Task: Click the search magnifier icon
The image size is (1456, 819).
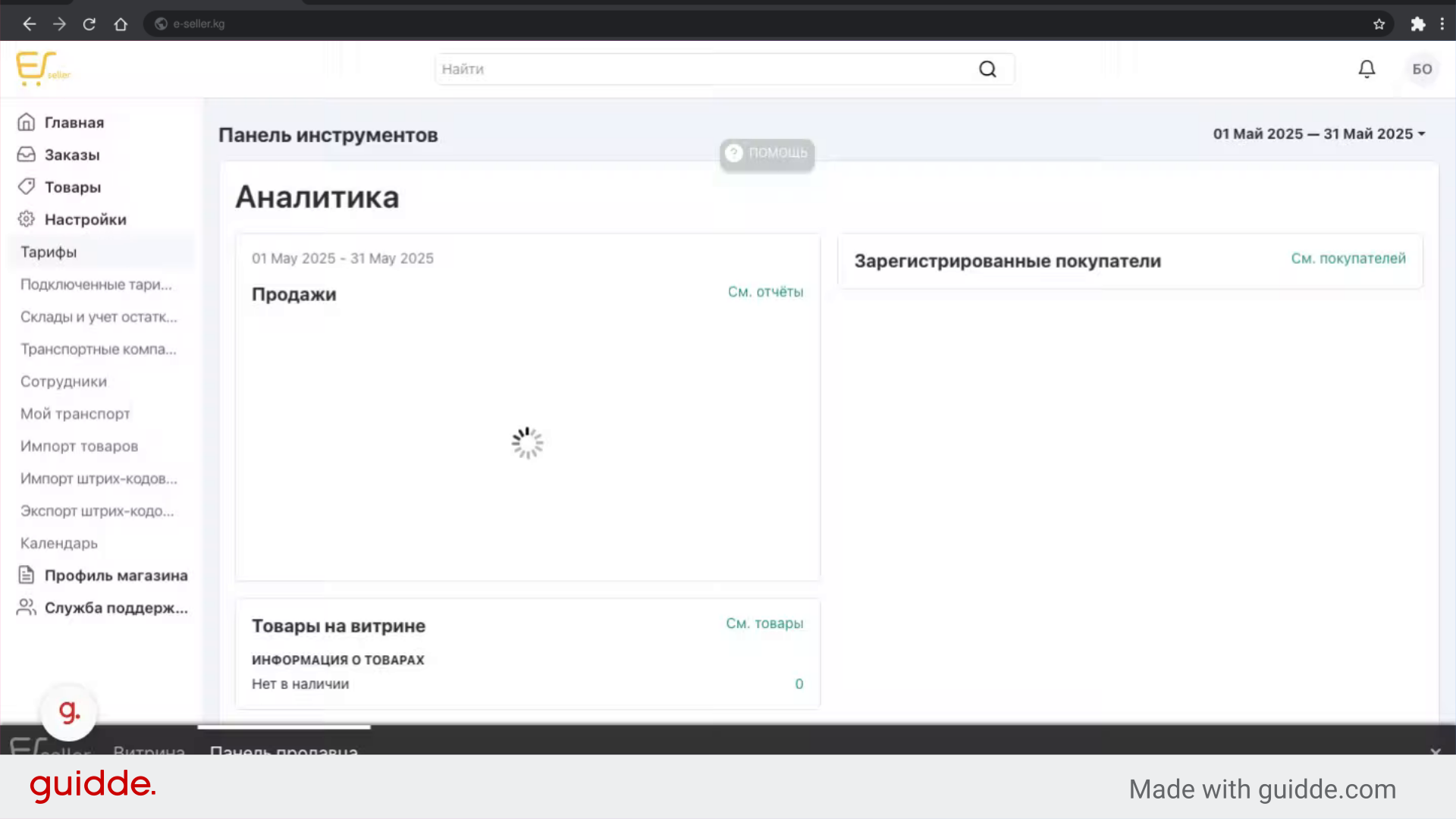Action: (987, 69)
